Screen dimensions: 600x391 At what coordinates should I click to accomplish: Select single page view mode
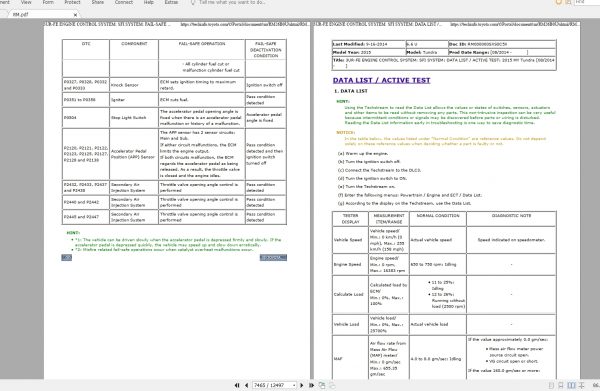pyautogui.click(x=551, y=385)
